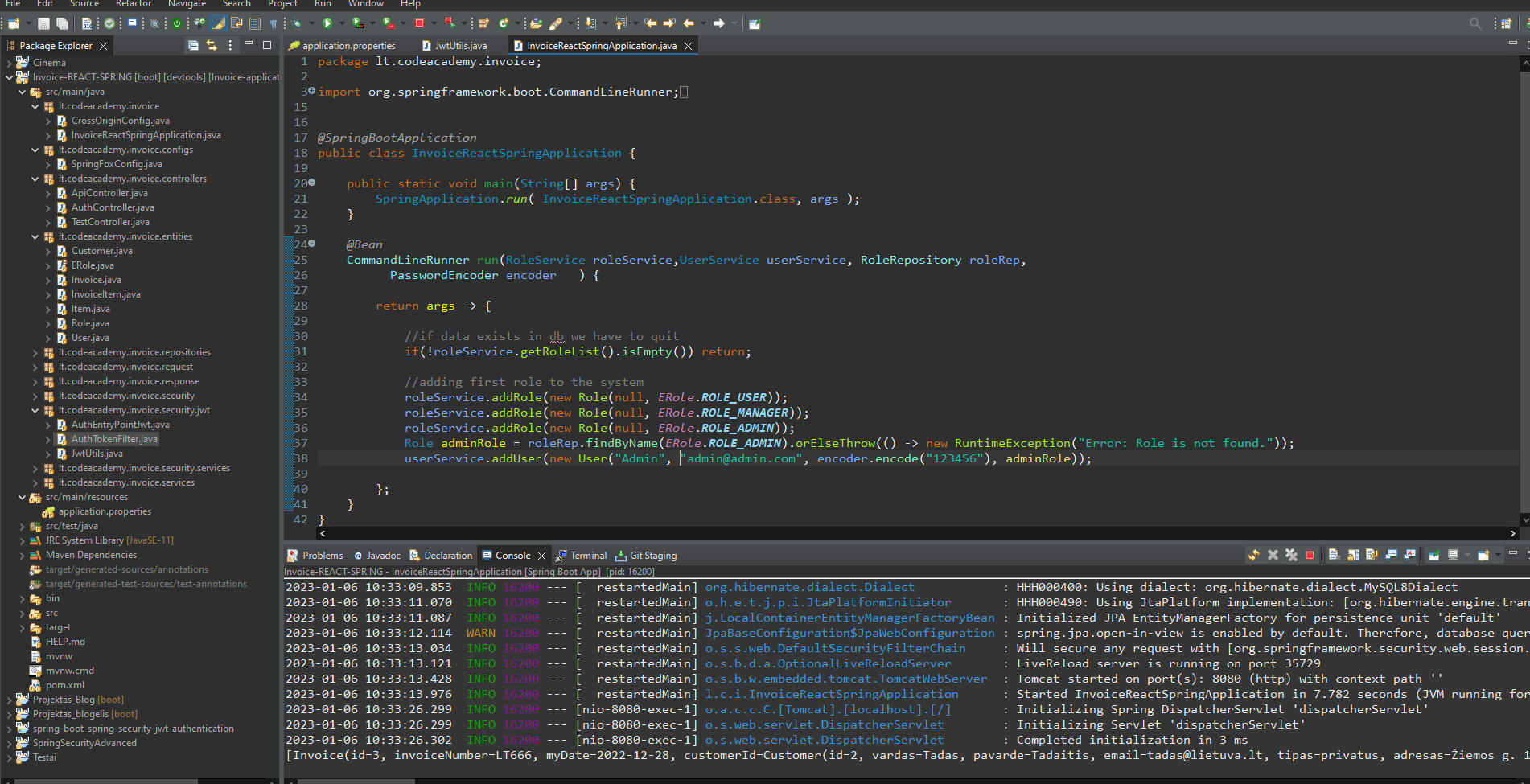1530x784 pixels.
Task: Run the application using the green Run icon
Action: point(327,23)
